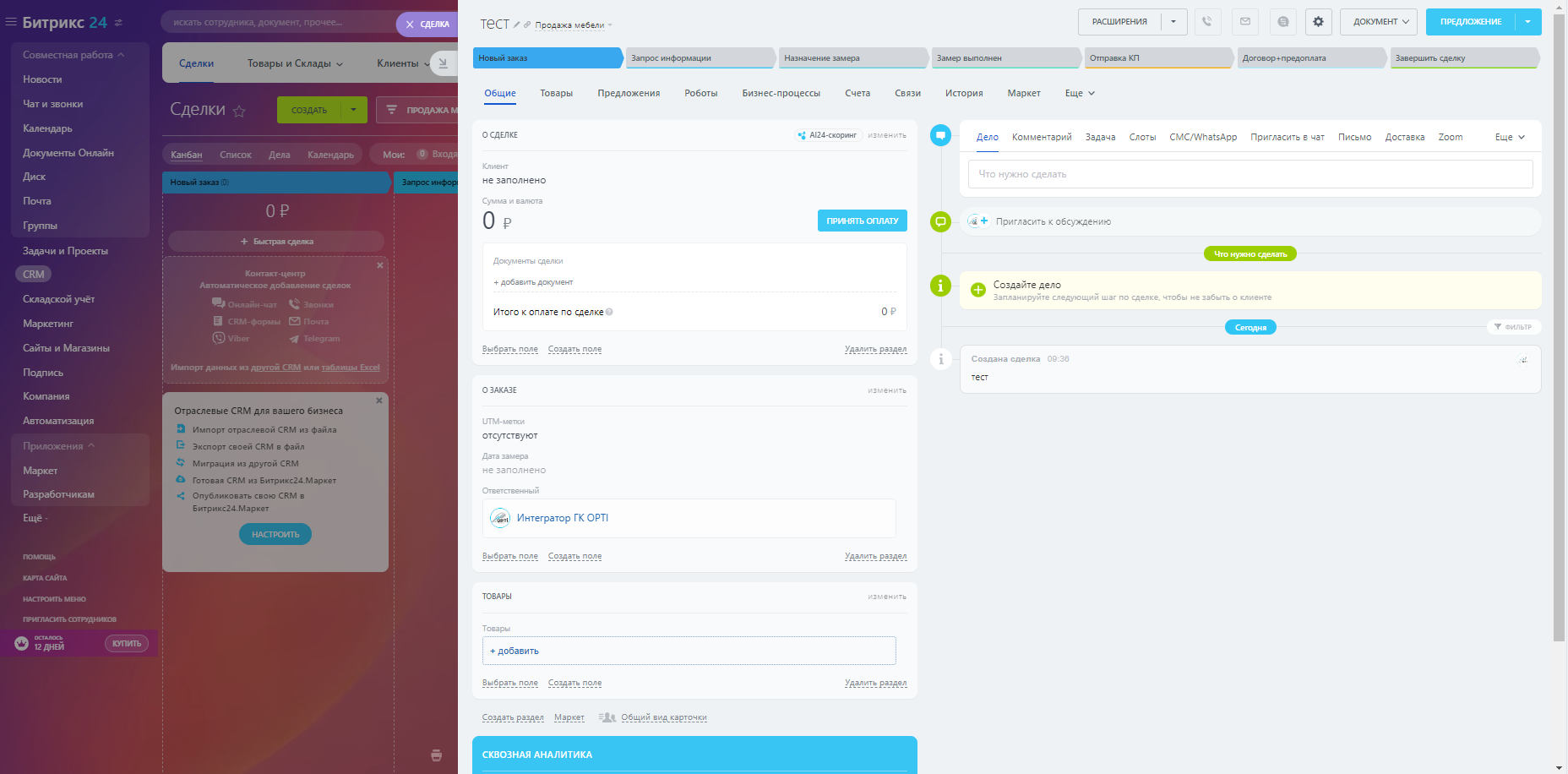Image resolution: width=1568 pixels, height=774 pixels.
Task: Open Задачи и Проекты in the sidebar
Action: point(65,251)
